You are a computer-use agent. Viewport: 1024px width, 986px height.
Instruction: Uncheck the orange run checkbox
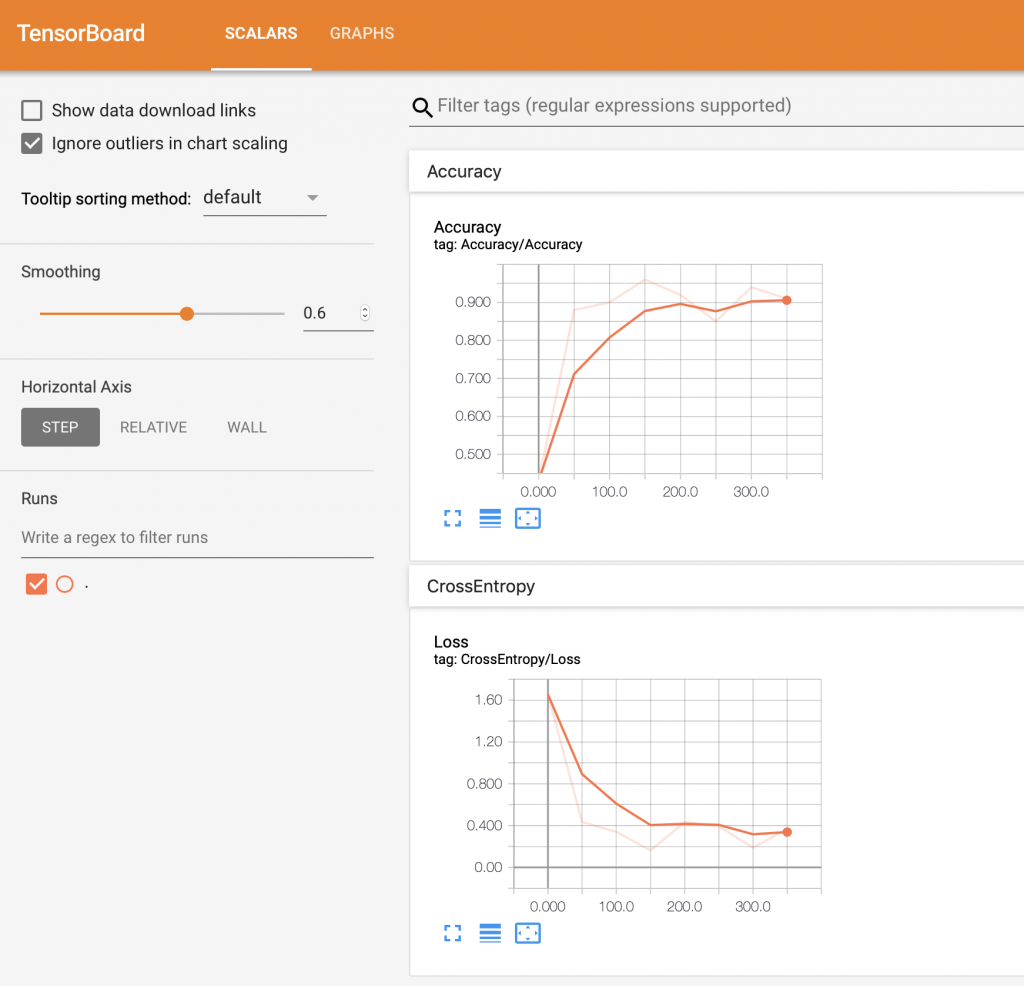37,584
